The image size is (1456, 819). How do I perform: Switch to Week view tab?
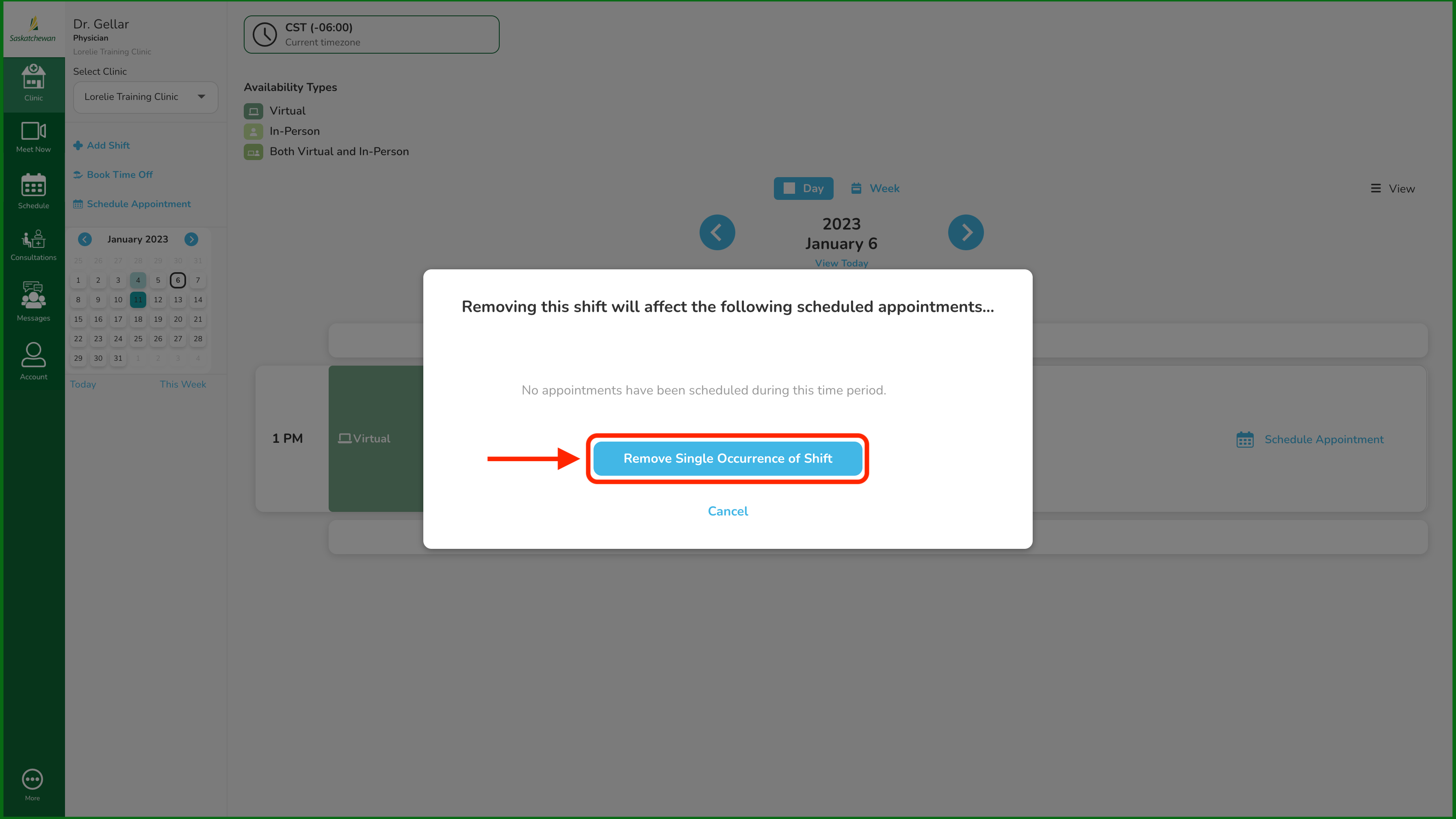875,188
